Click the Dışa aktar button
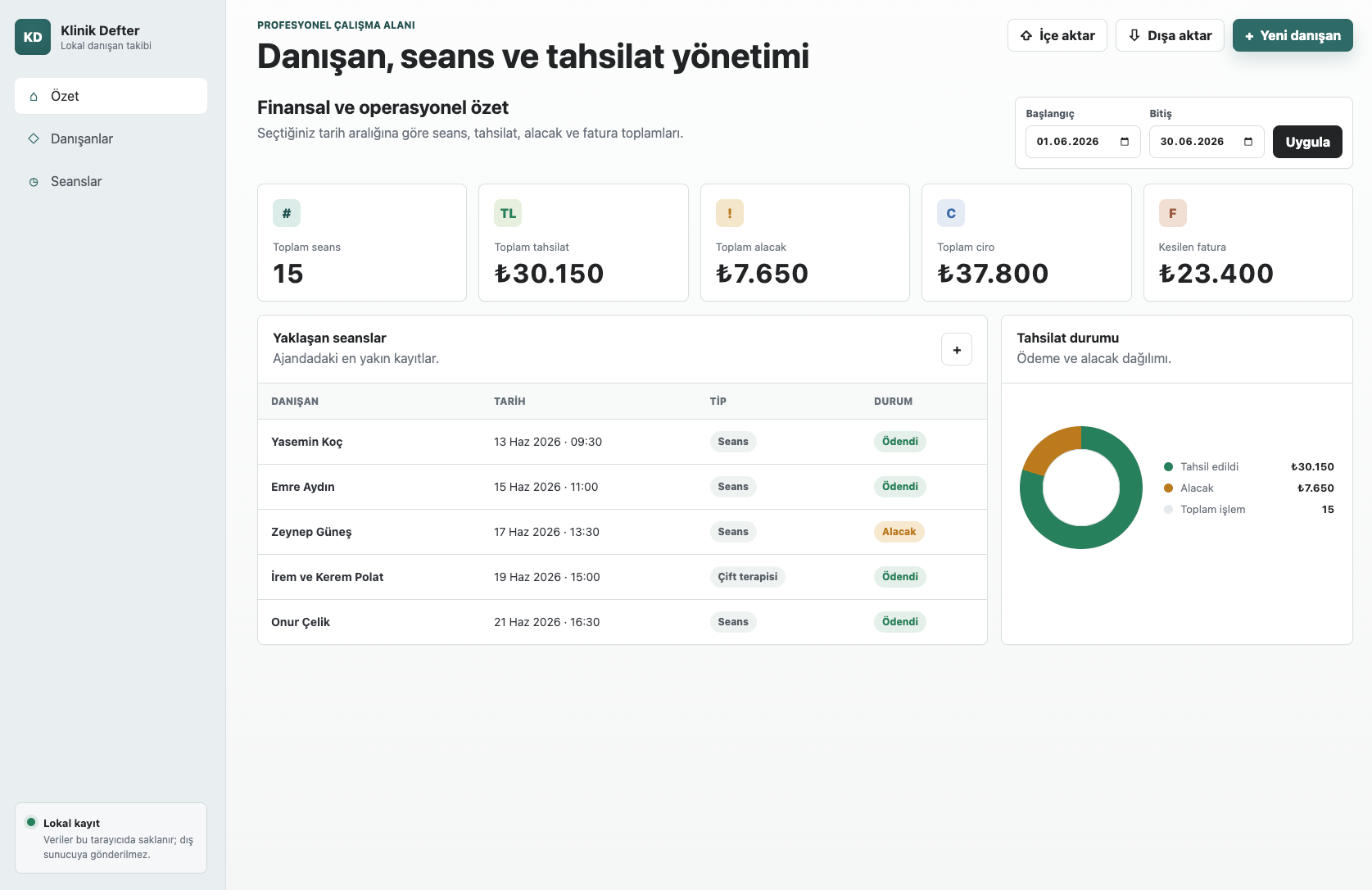This screenshot has height=890, width=1372. click(1170, 35)
